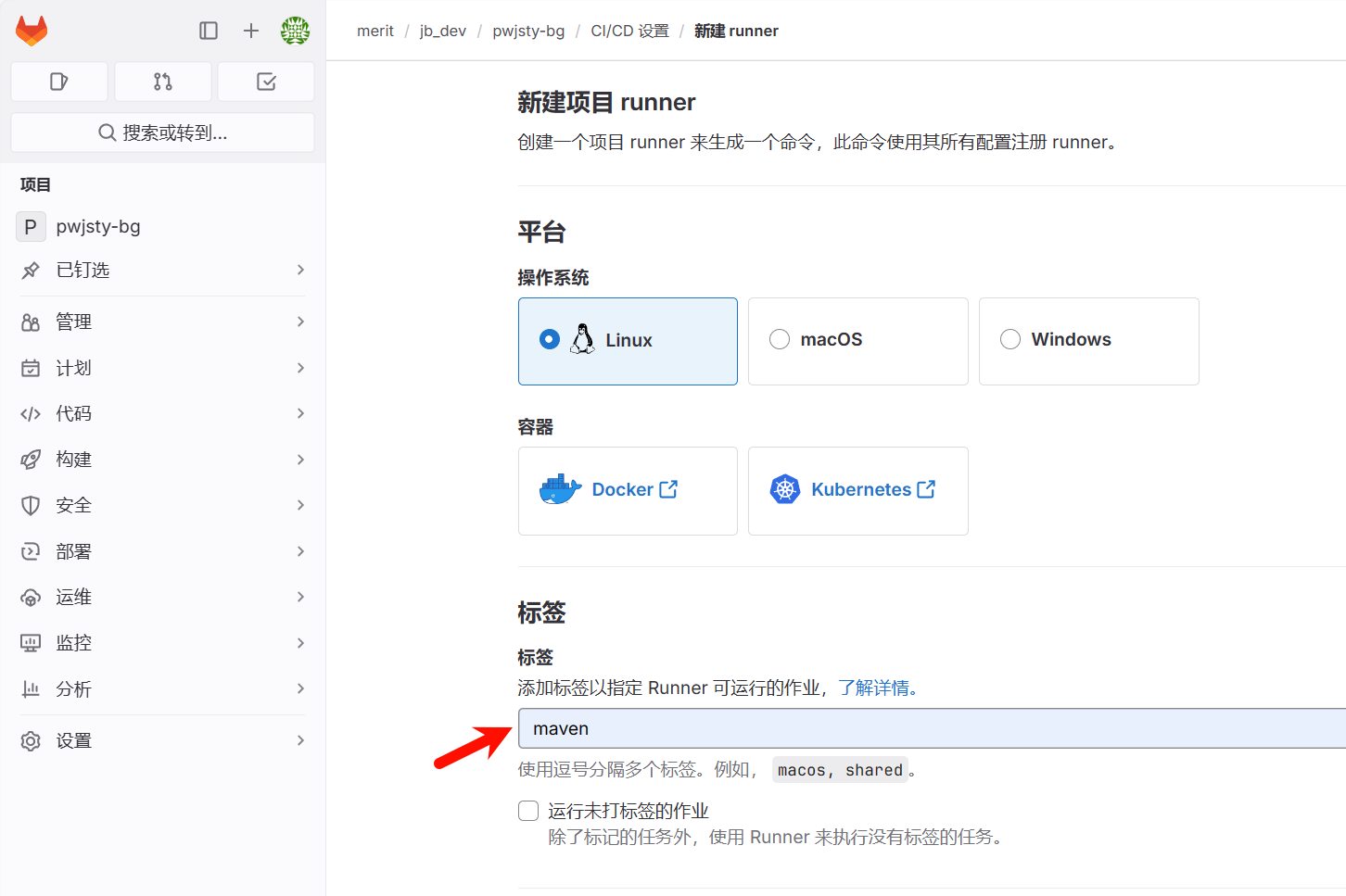
Task: Open the user avatar menu
Action: tap(295, 31)
